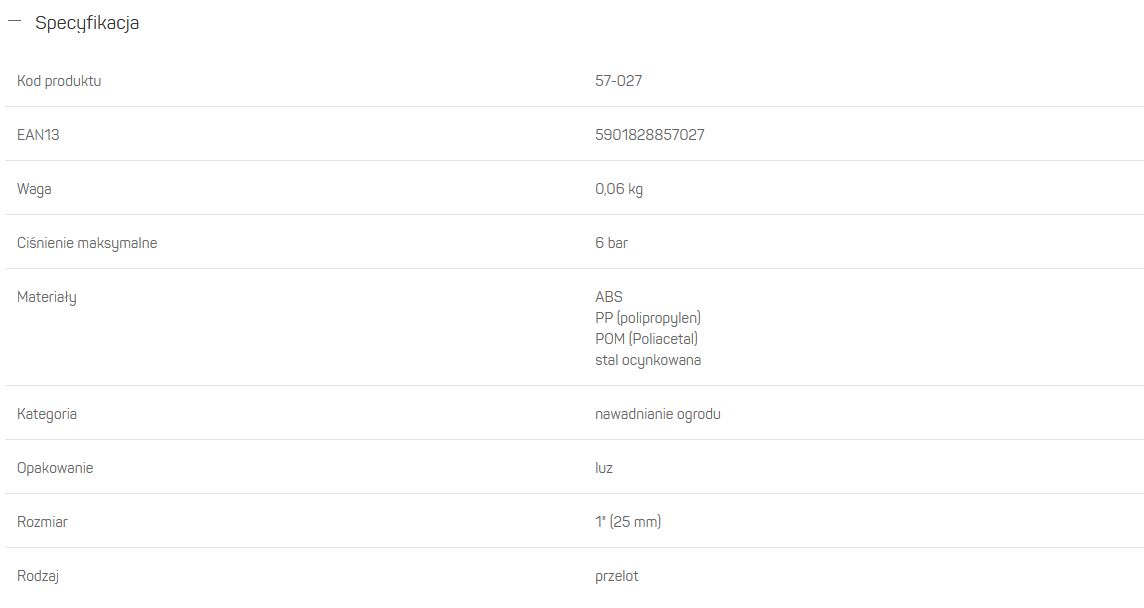Click the Rozmiar value 1" (25 mm)
The image size is (1144, 608).
coord(628,522)
